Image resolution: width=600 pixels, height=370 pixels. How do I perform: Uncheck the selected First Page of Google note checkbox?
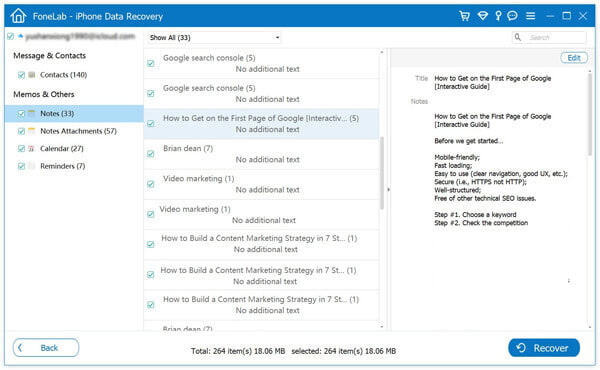[x=151, y=124]
